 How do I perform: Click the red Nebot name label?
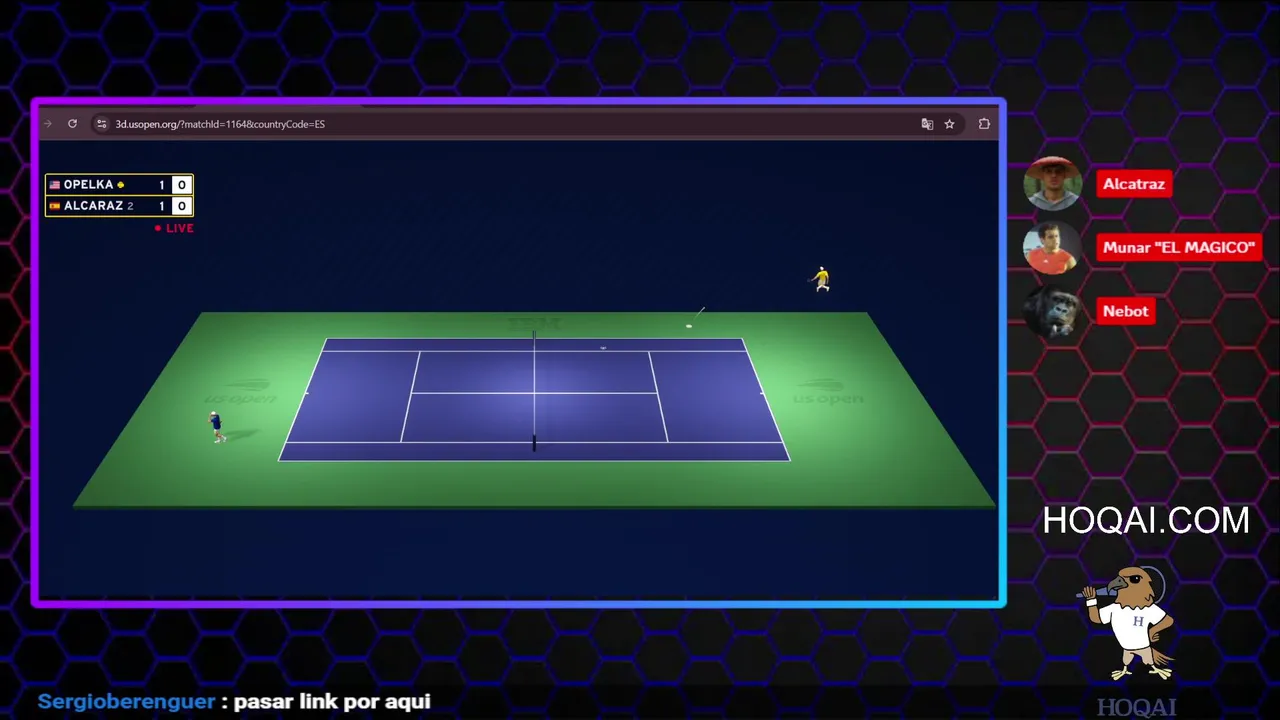1126,311
